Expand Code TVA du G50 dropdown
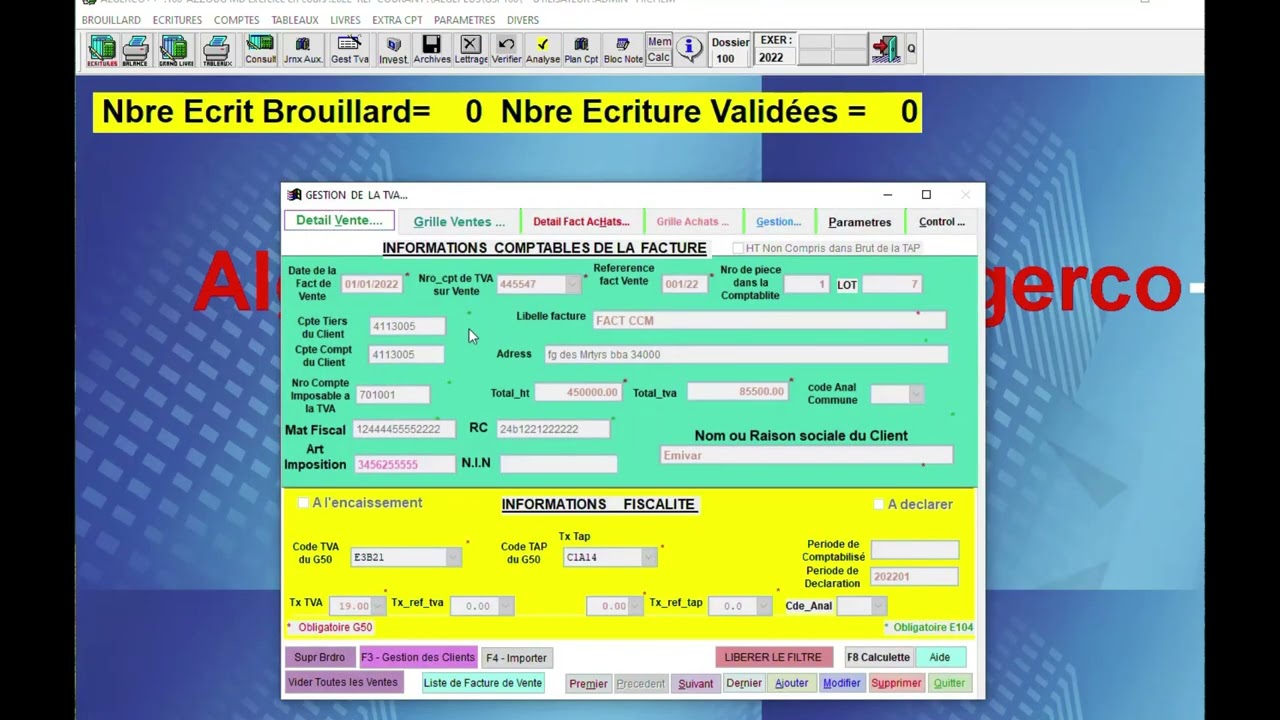 [453, 557]
